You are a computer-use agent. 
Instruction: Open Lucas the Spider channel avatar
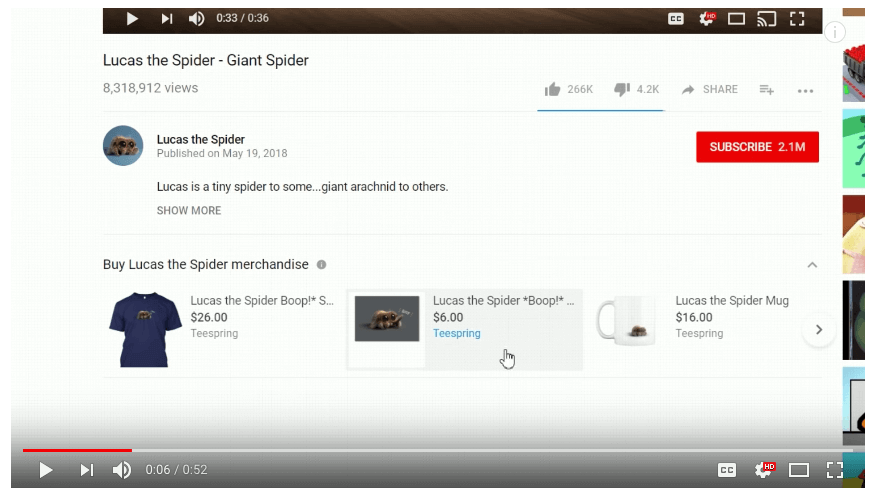123,146
